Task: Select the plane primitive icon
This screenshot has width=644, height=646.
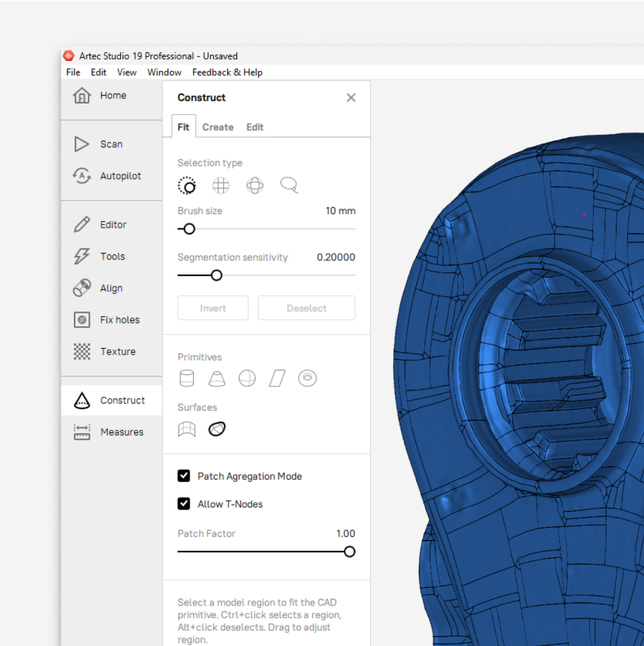Action: [277, 378]
